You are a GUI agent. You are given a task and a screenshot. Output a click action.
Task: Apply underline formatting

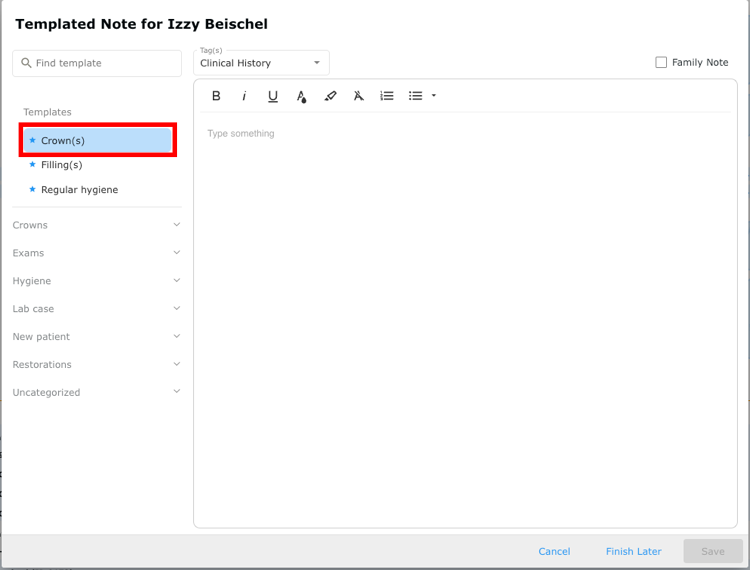pyautogui.click(x=273, y=96)
